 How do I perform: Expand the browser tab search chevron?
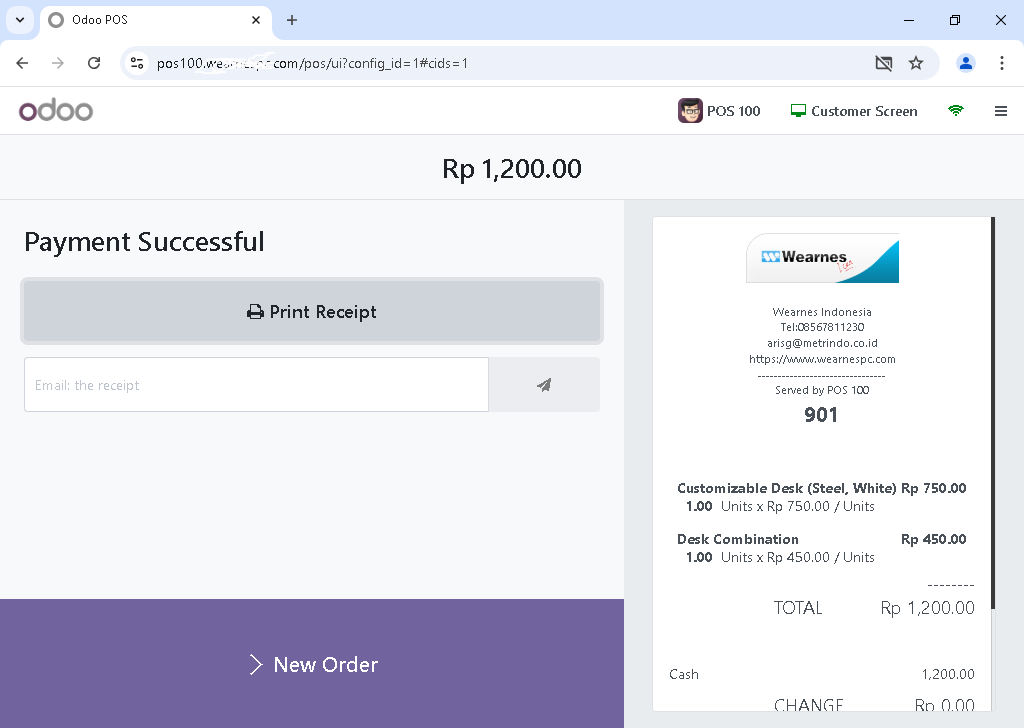click(20, 20)
